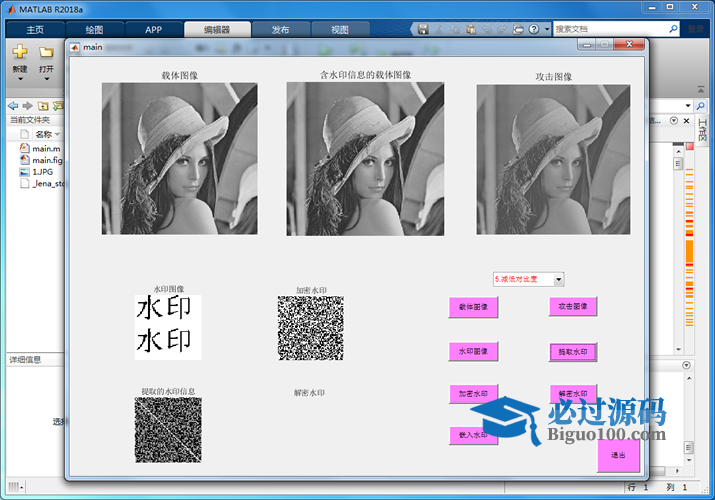The image size is (715, 500).
Task: Click the 载体图像 Lena picture
Action: [180, 159]
